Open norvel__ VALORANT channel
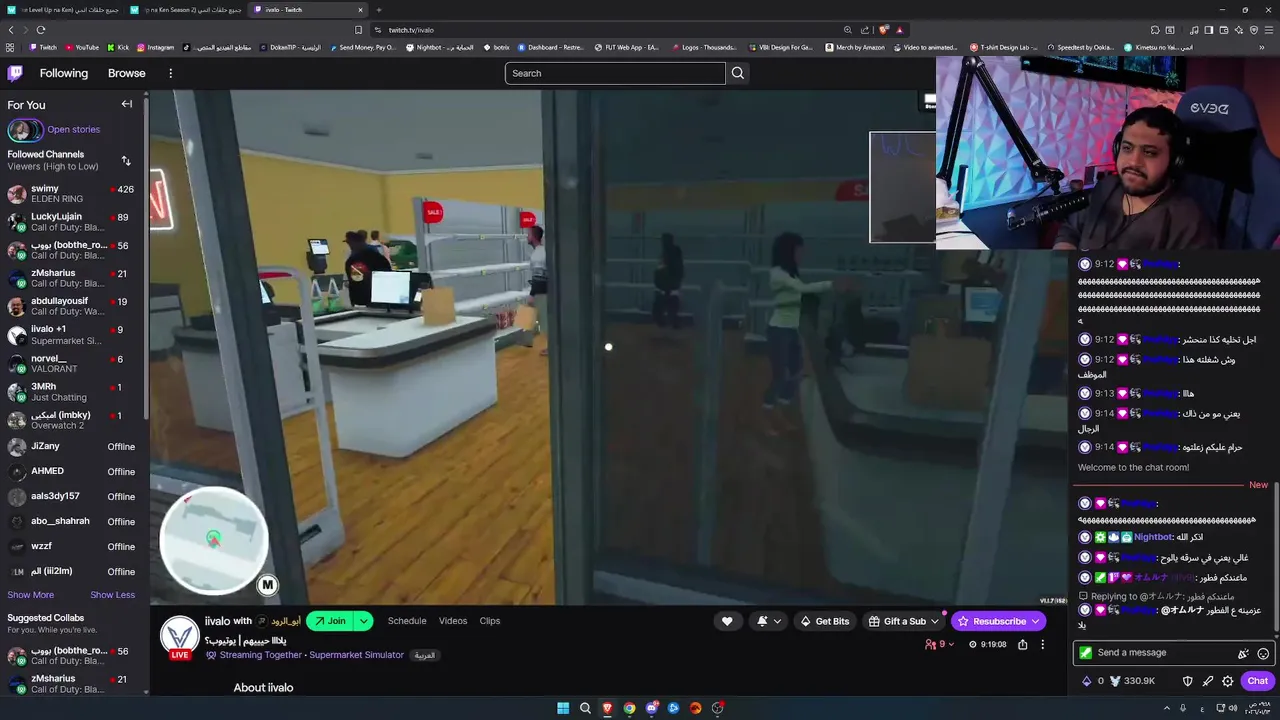Screen dimensions: 1280x720 coord(72,363)
